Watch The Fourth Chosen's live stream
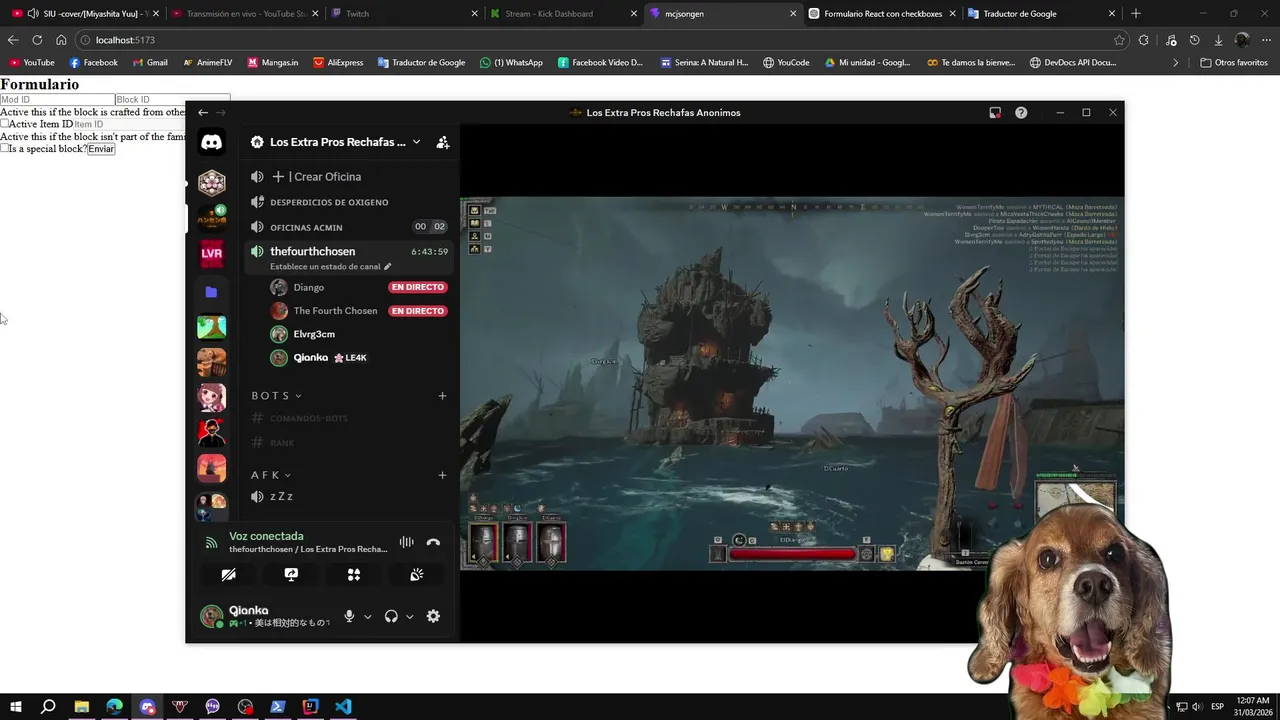This screenshot has height=720, width=1280. 417,311
